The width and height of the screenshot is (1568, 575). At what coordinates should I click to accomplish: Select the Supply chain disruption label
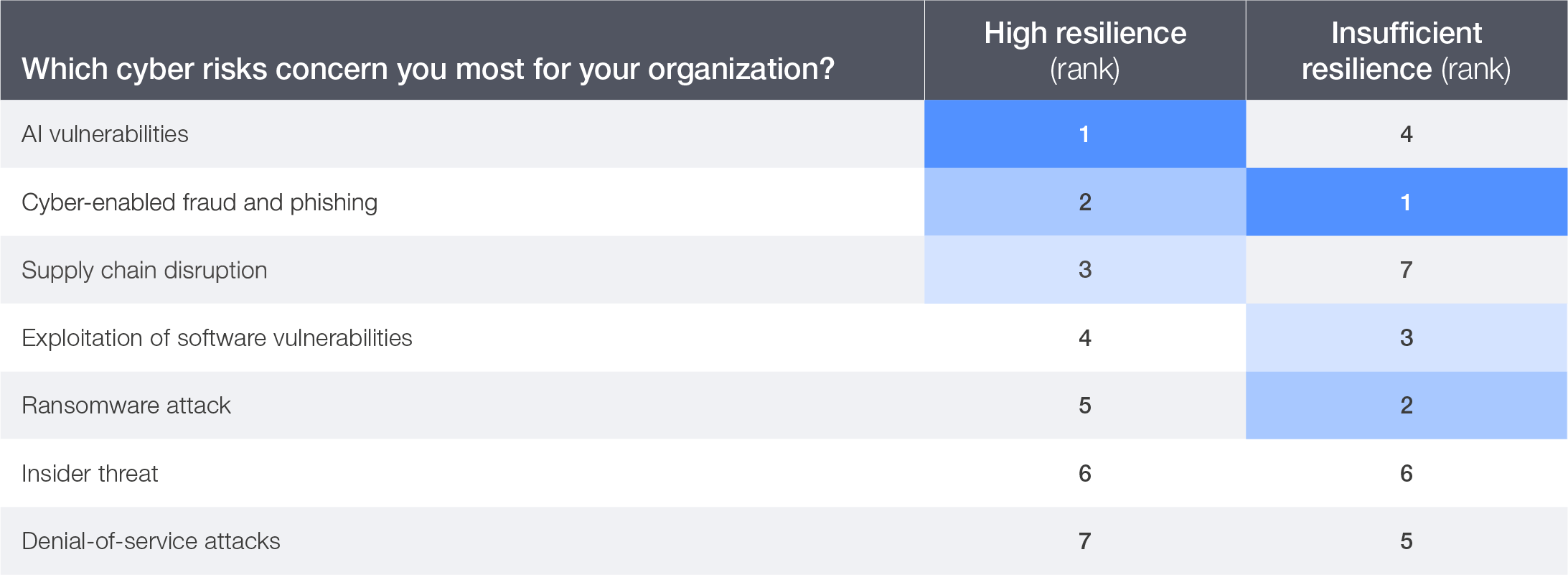tap(144, 270)
